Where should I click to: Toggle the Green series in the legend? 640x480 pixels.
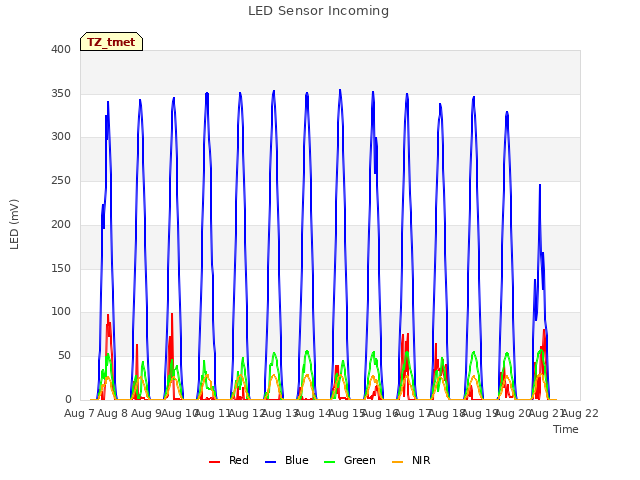point(349,460)
